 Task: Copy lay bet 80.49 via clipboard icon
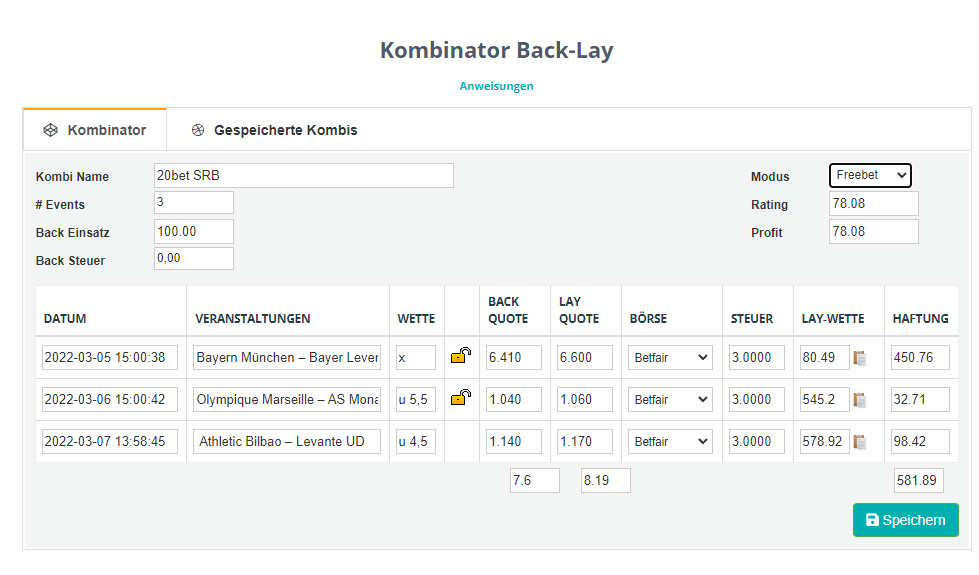point(860,358)
